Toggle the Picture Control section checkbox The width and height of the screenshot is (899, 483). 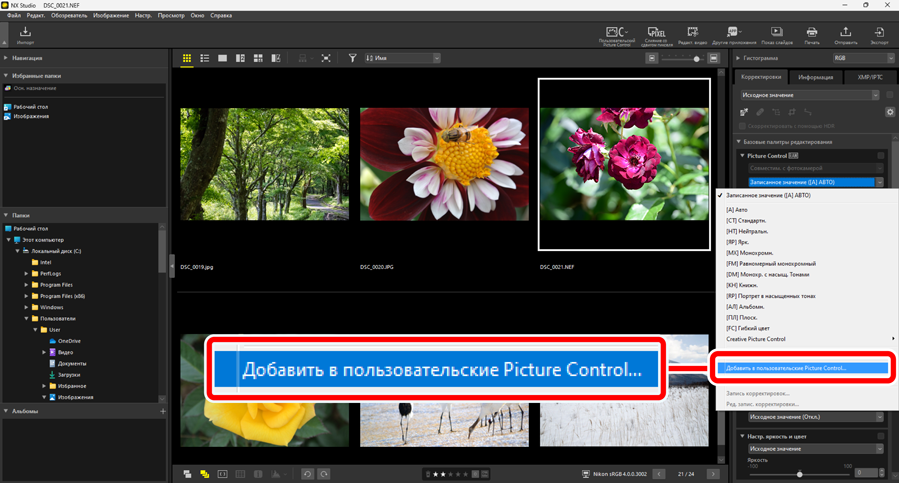pos(880,156)
